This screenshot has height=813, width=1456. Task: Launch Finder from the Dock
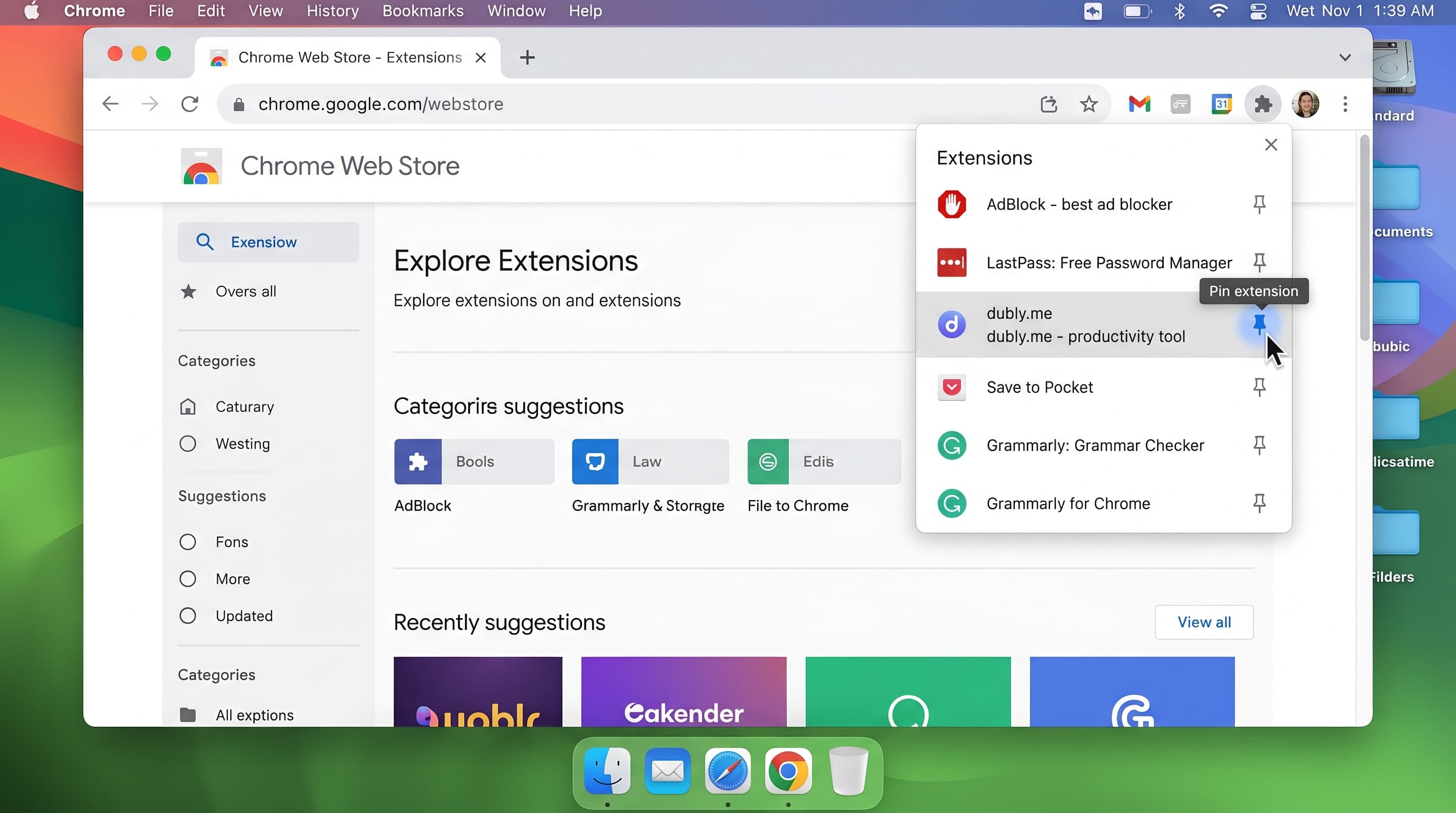pyautogui.click(x=607, y=771)
